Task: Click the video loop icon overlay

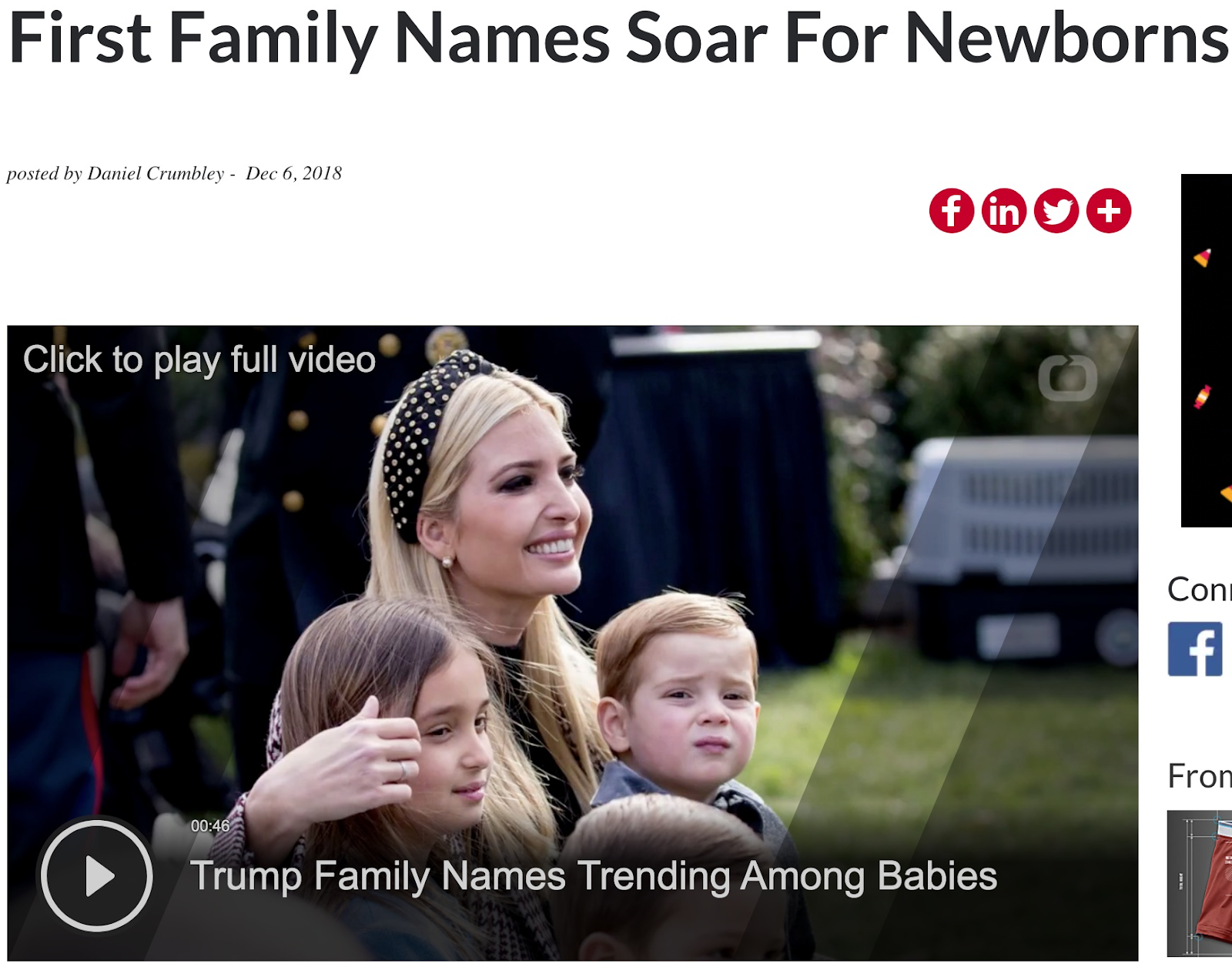Action: (x=1068, y=377)
